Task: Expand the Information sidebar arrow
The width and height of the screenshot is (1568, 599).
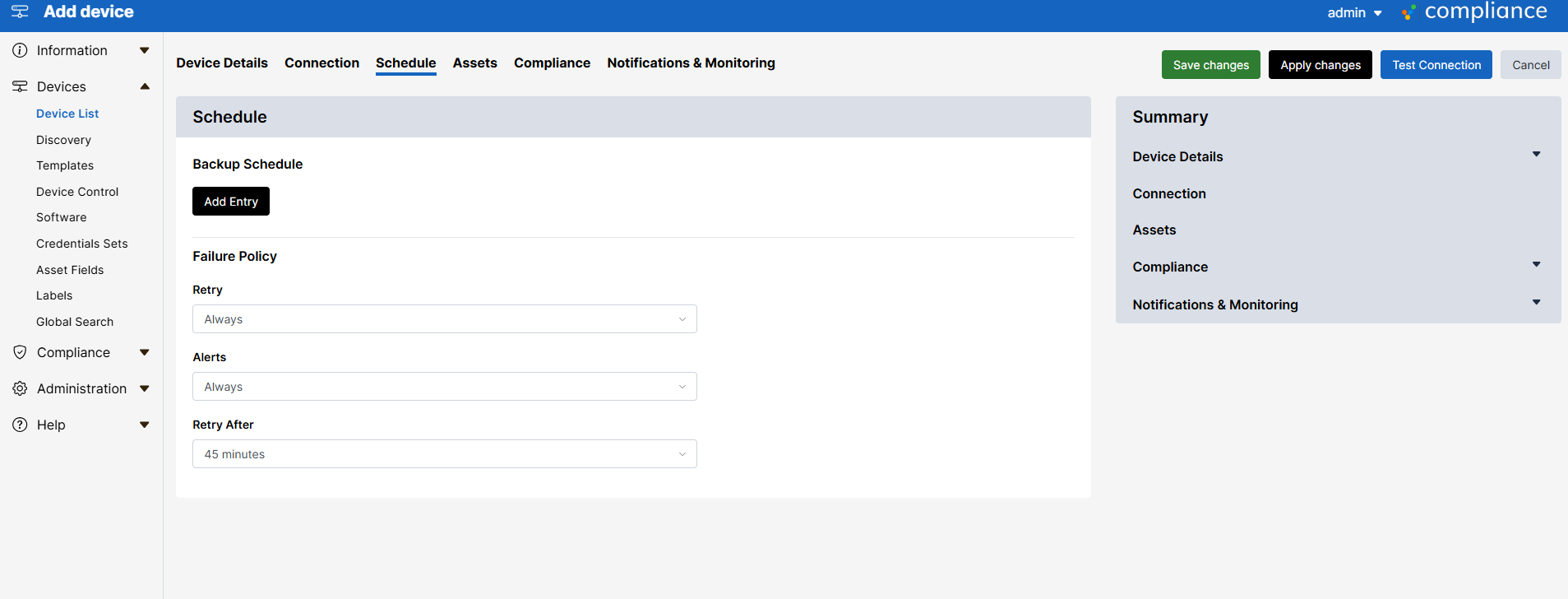Action: [x=145, y=50]
